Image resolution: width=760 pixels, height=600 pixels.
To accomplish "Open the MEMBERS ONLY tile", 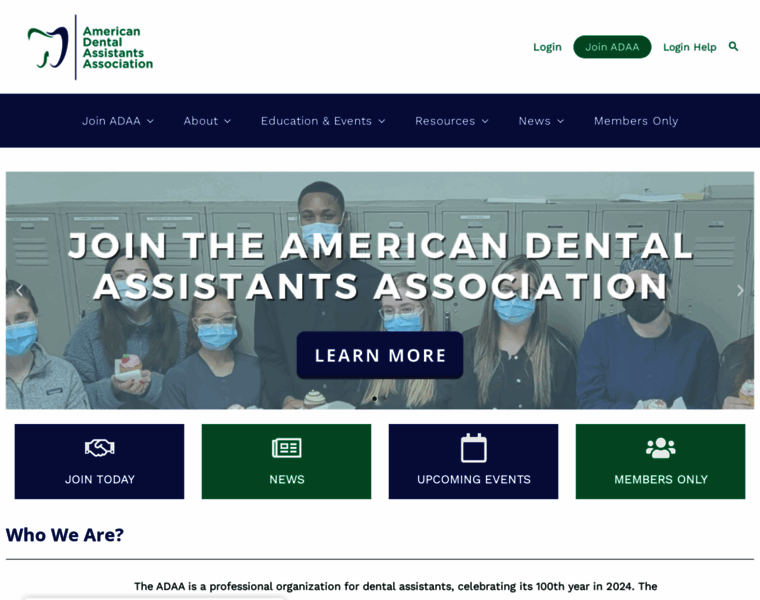I will (661, 461).
